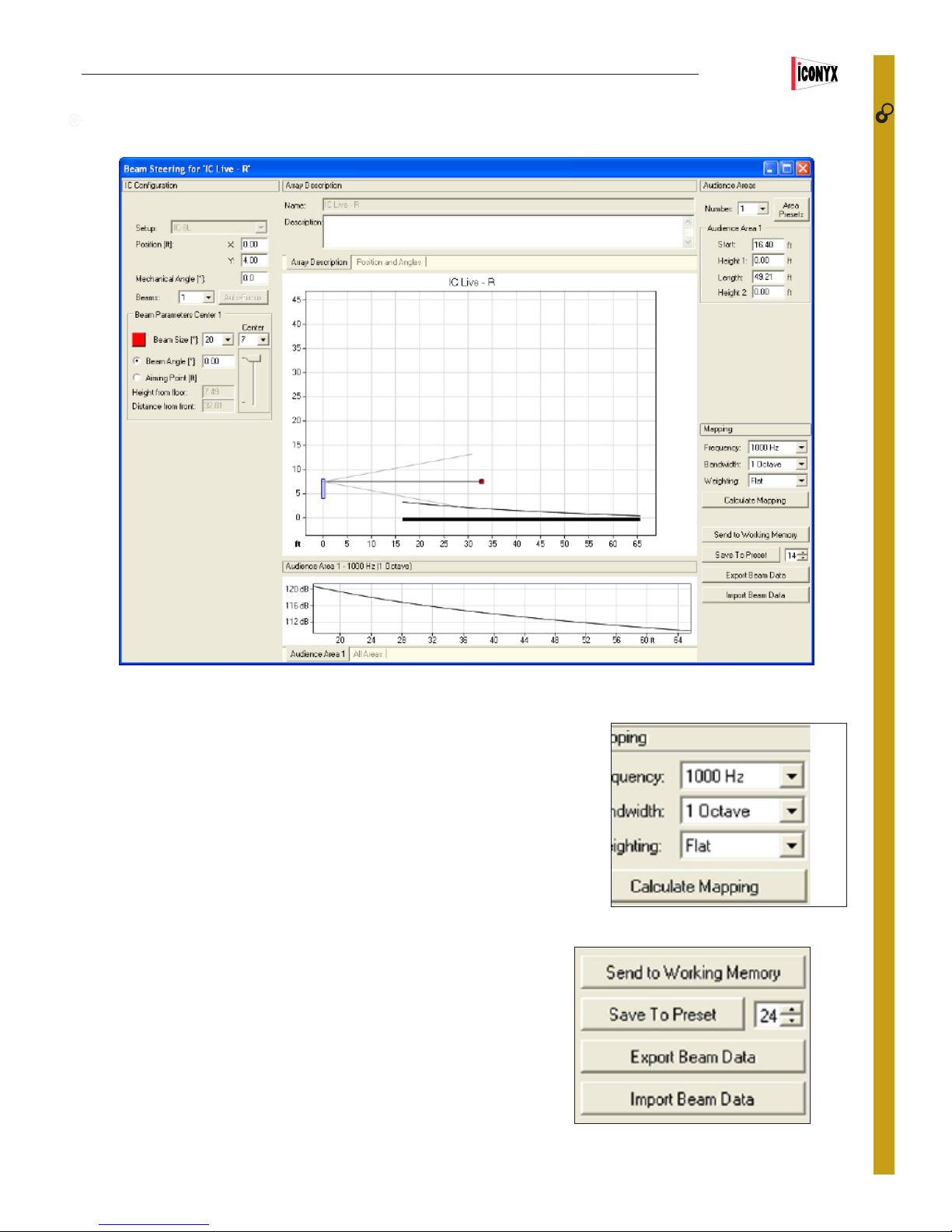Click the Position X input field
Screen dimensions: 952x1232
[x=254, y=244]
